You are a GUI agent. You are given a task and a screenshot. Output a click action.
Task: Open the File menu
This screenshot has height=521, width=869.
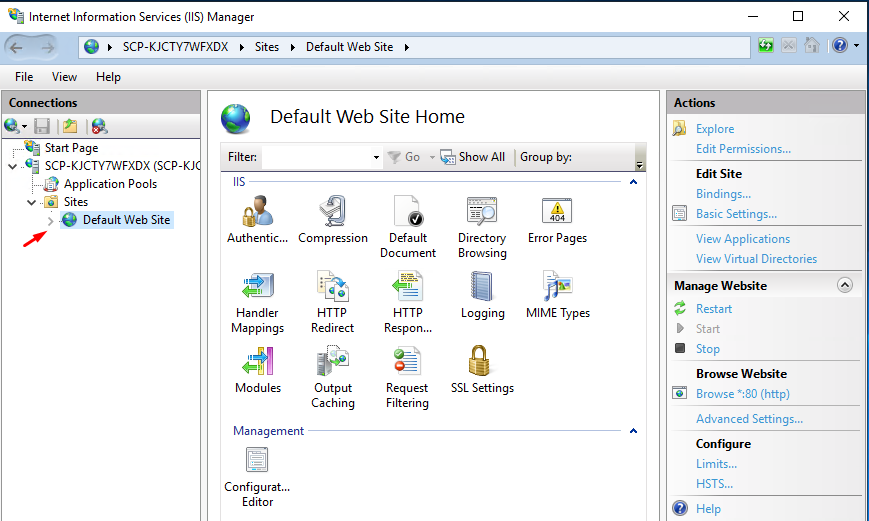tap(24, 77)
